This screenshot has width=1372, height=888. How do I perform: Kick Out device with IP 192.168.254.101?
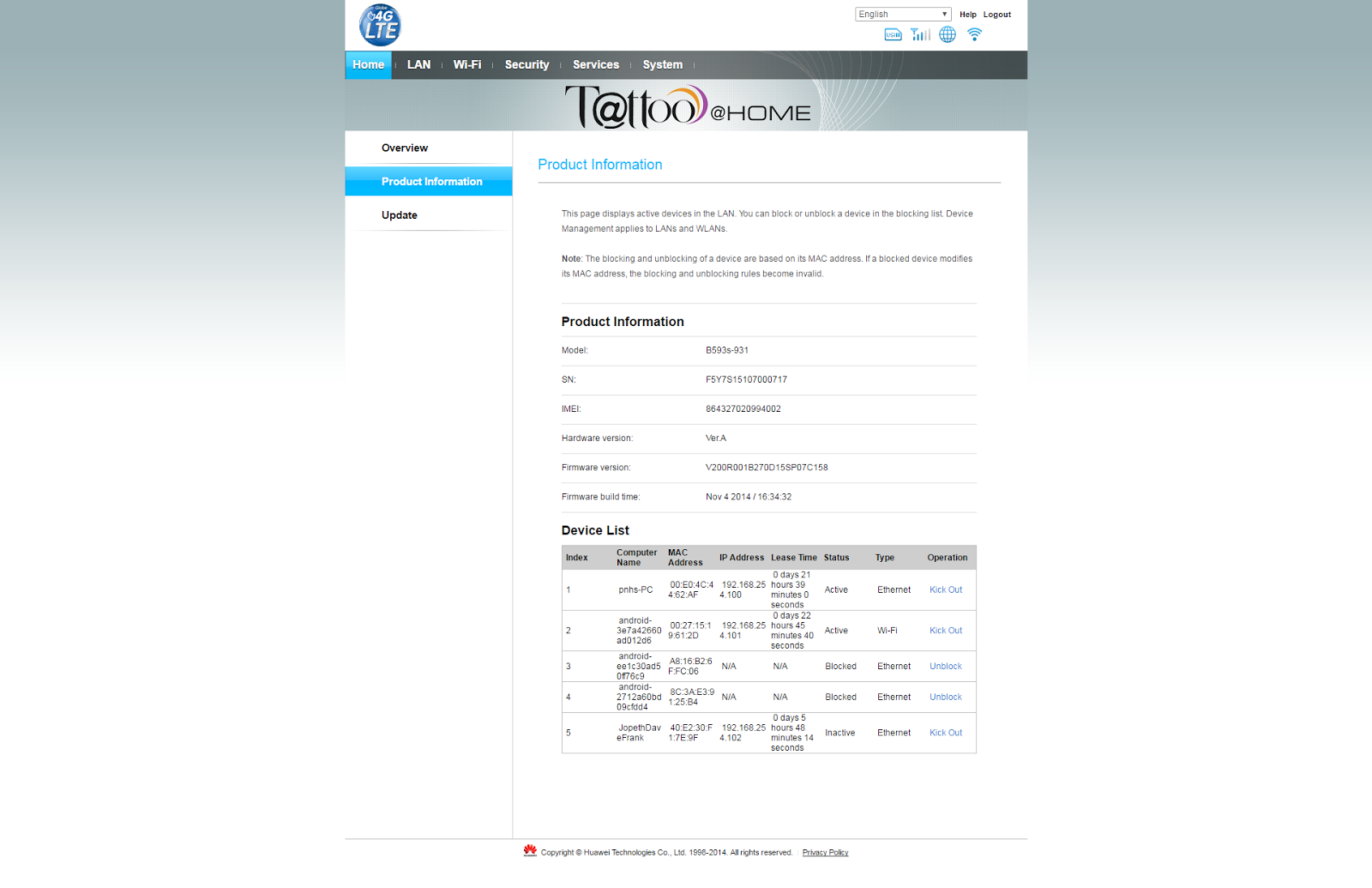pyautogui.click(x=946, y=631)
